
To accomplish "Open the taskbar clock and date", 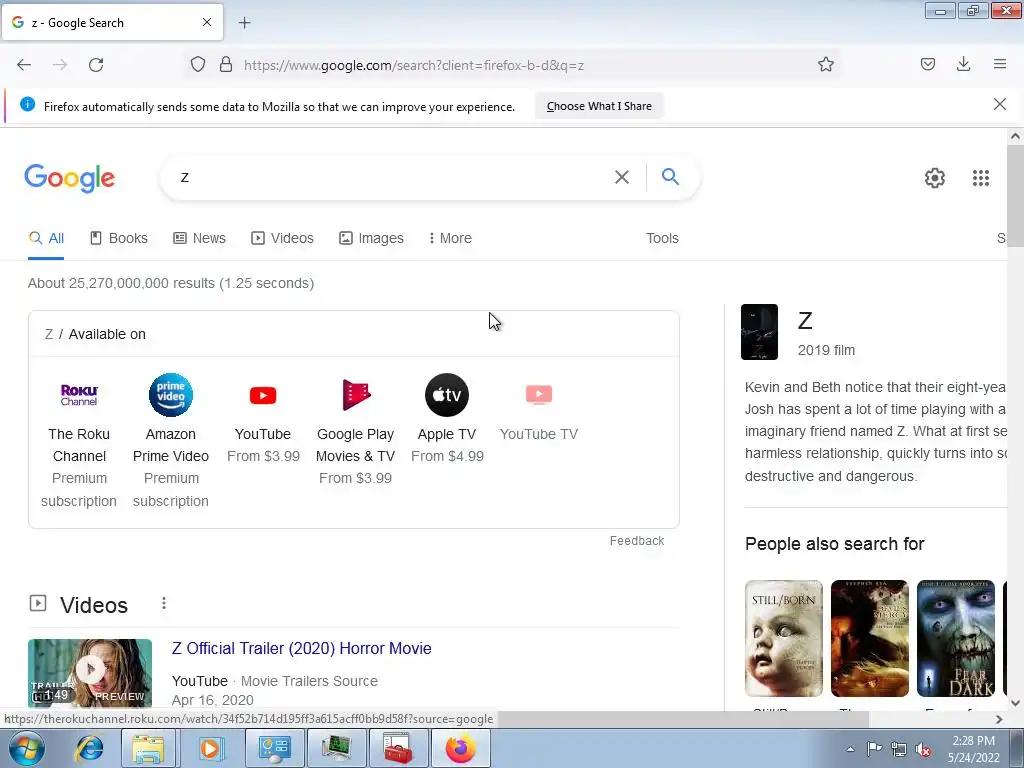I will [x=973, y=749].
